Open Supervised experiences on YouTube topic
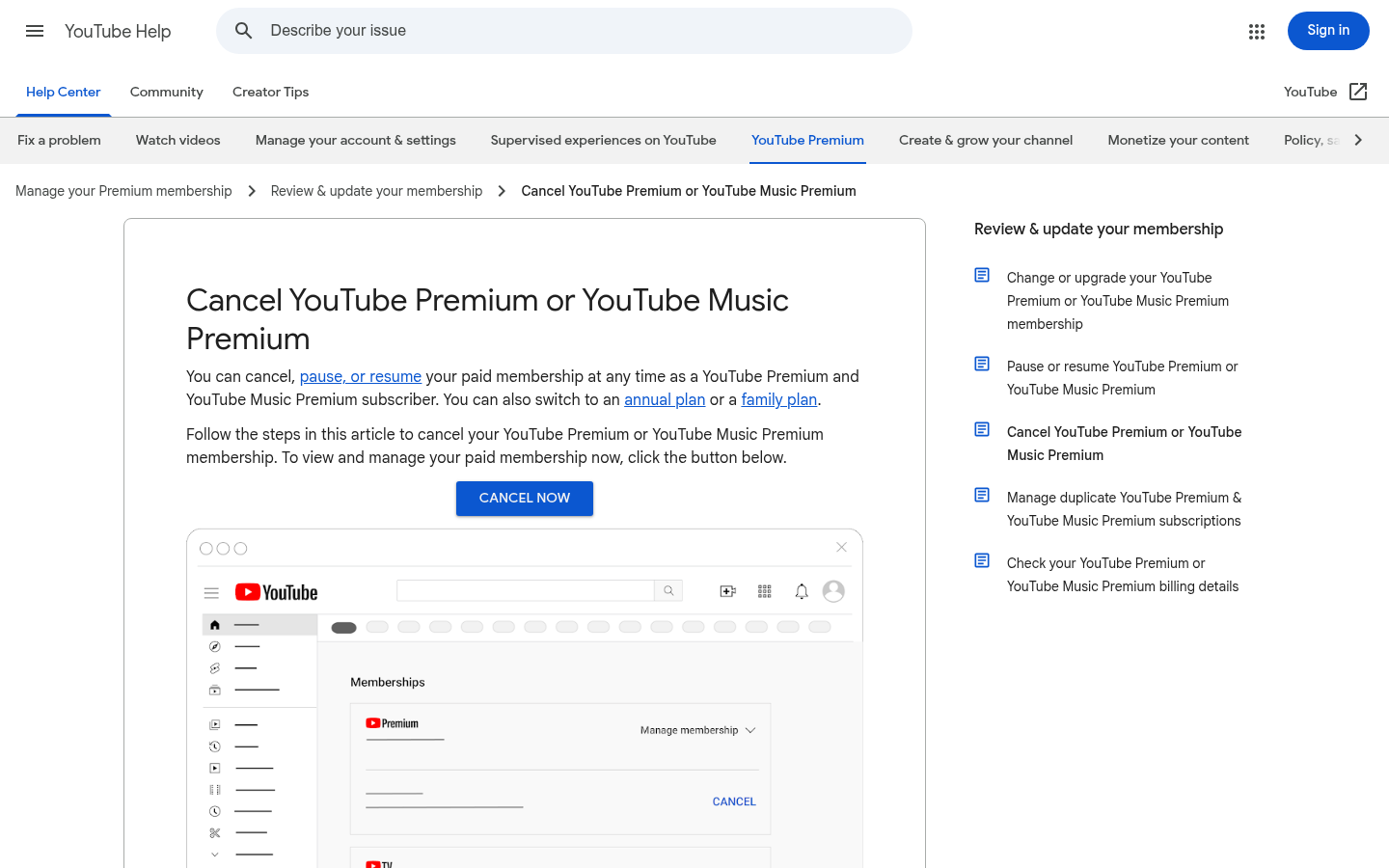Viewport: 1389px width, 868px height. (x=604, y=141)
